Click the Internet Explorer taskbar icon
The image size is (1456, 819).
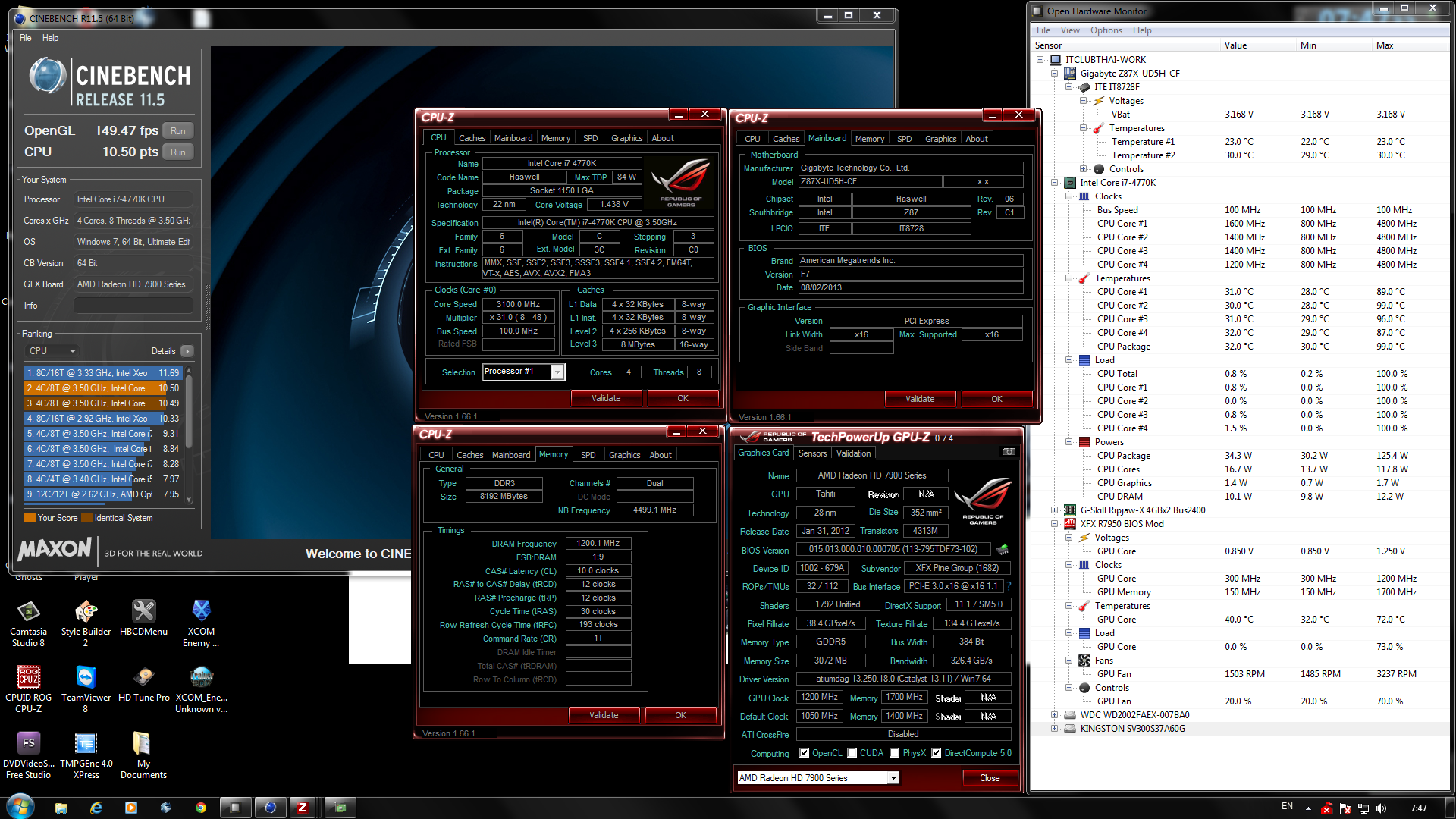(96, 808)
